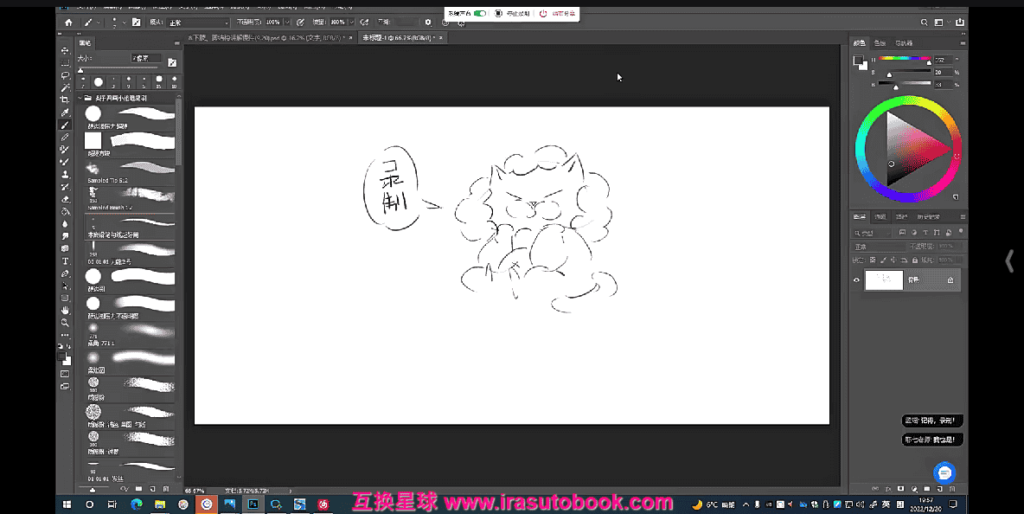The width and height of the screenshot is (1024, 514).
Task: Open the blend mode dropdown in options bar
Action: 198,22
